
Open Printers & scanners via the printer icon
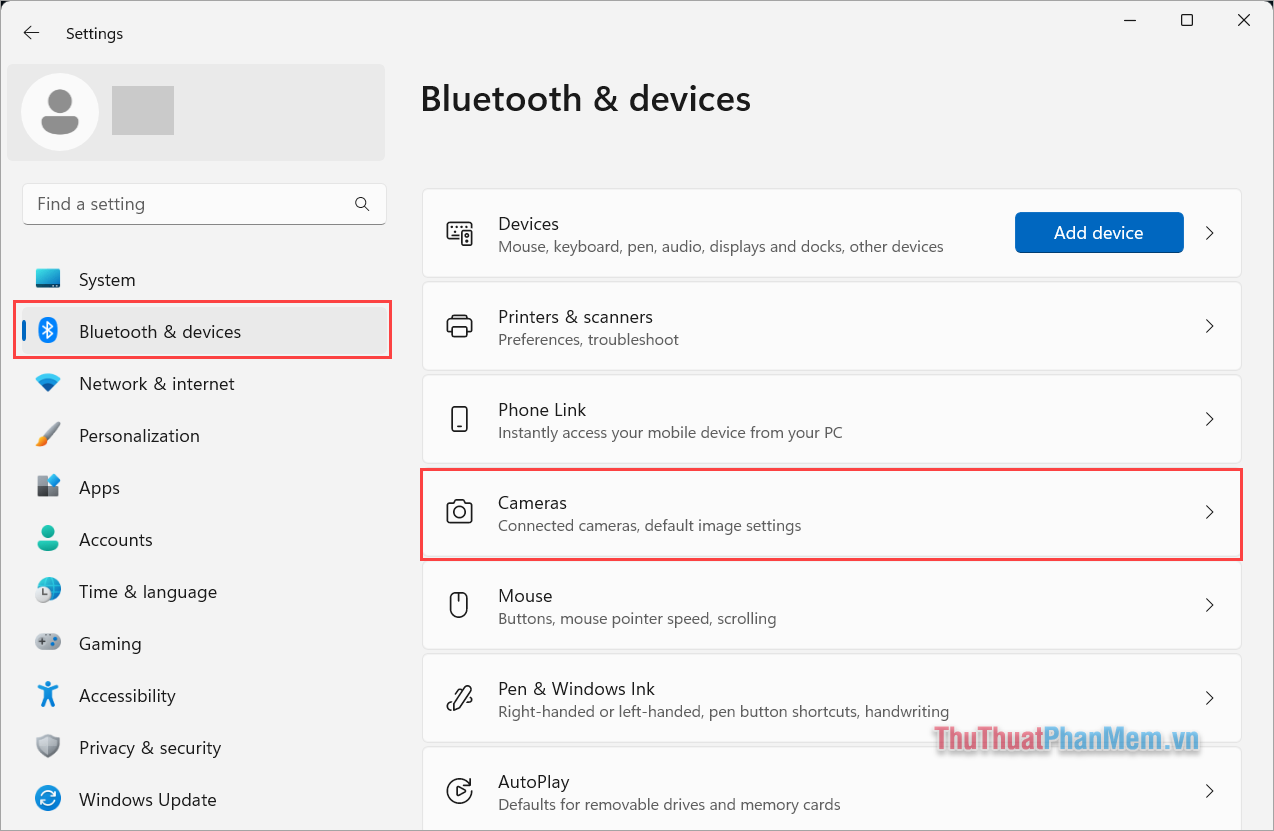pos(459,326)
